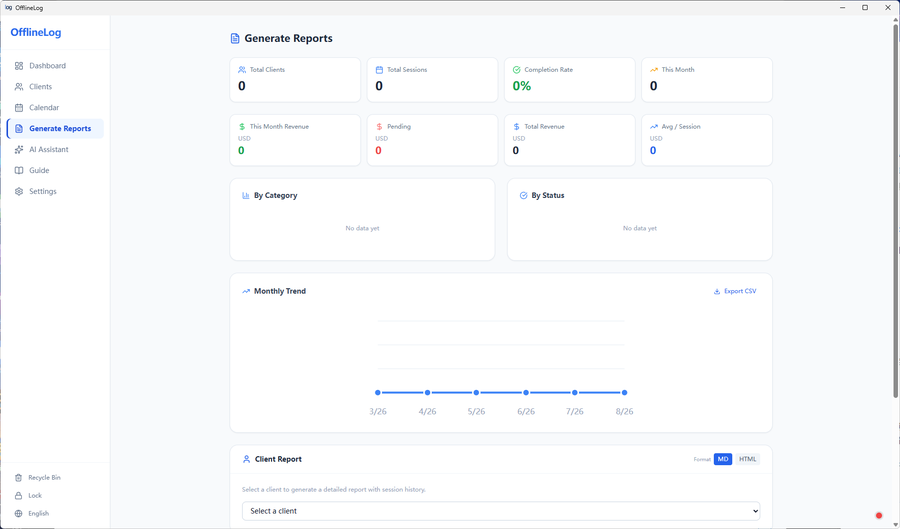Switch report format to MD
Image resolution: width=900 pixels, height=529 pixels.
(x=723, y=459)
